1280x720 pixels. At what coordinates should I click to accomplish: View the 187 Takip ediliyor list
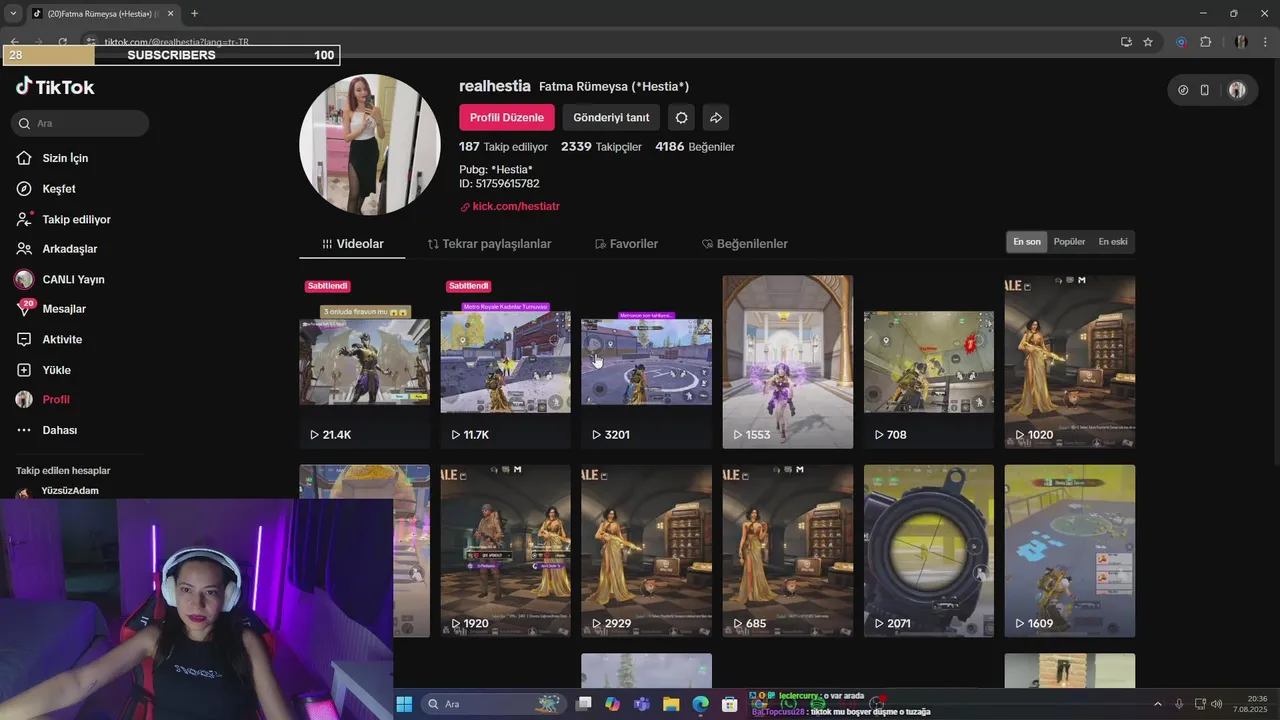click(503, 146)
